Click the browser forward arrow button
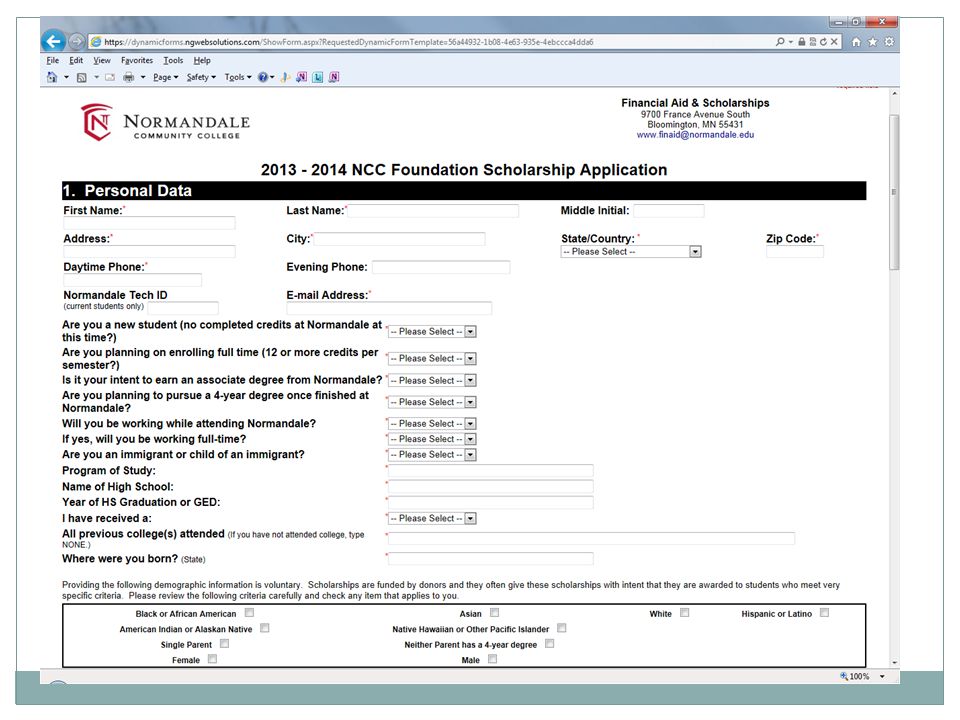Viewport: 960px width, 720px height. point(76,42)
